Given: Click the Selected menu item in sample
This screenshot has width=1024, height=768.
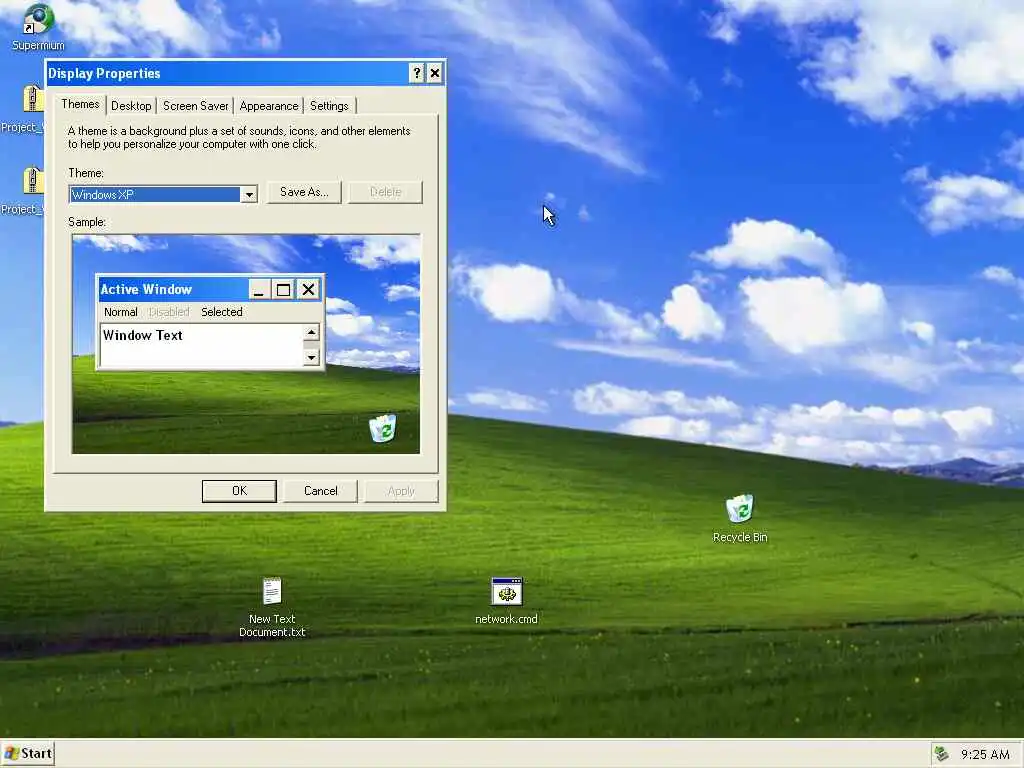Looking at the screenshot, I should pos(221,312).
